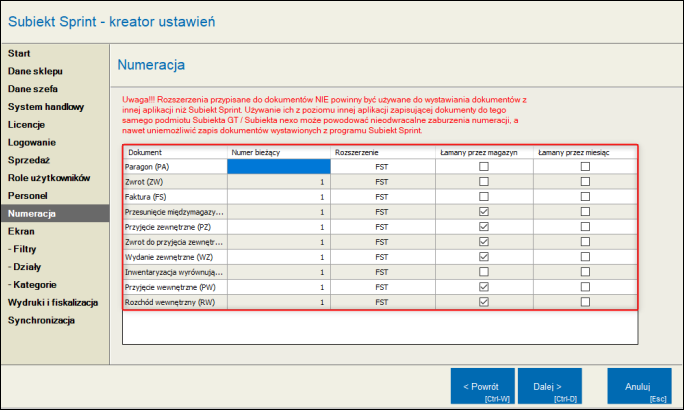Uncheck Łamany przez magazyn for Przyjęcie wewnętrzne (PW)
Screen dimensions: 684x410
point(484,287)
